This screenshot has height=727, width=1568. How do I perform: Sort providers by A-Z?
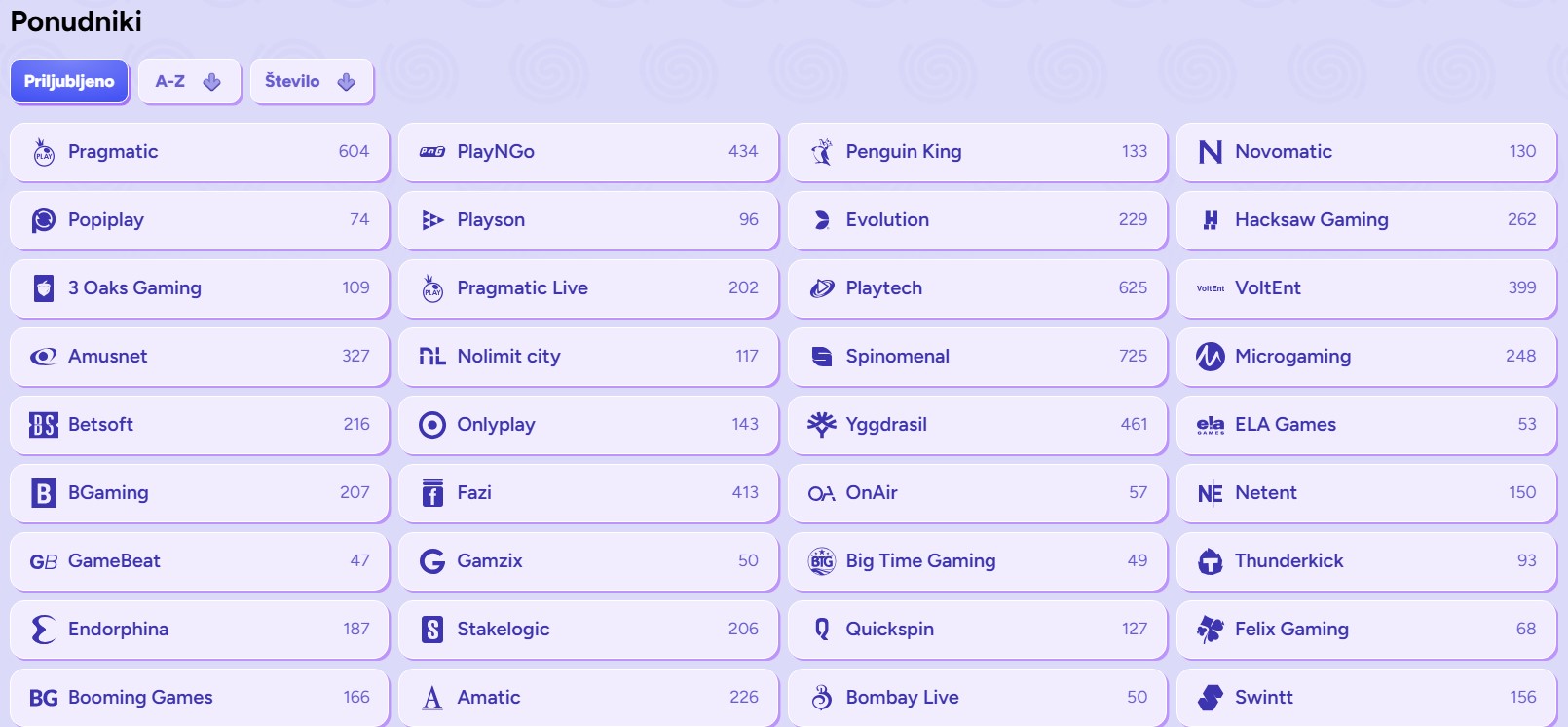[188, 82]
